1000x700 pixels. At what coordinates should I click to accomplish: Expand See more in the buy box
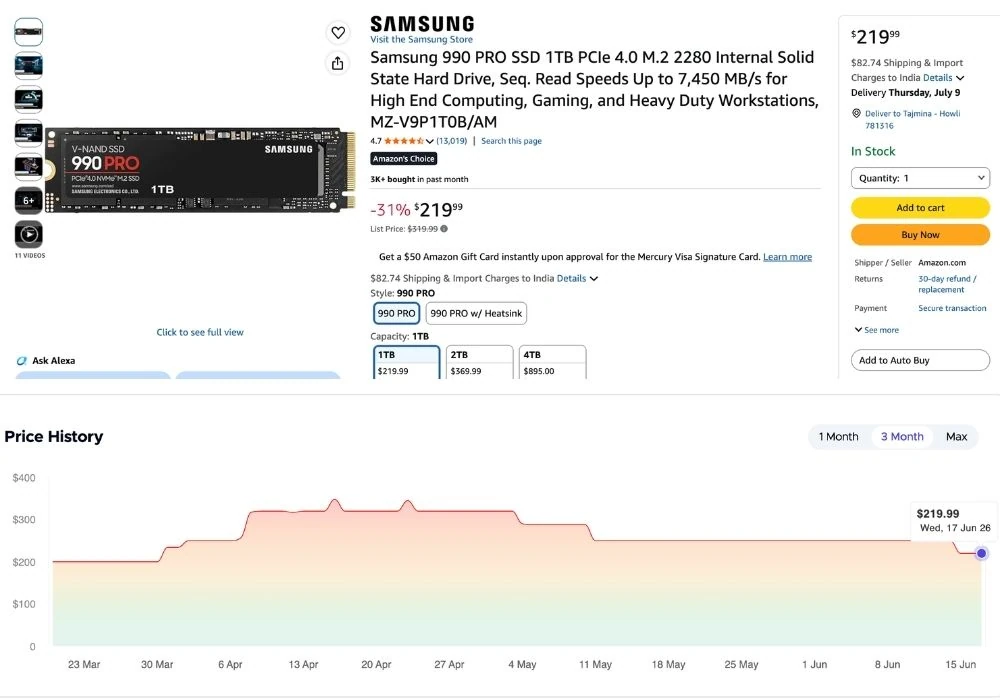tap(877, 330)
